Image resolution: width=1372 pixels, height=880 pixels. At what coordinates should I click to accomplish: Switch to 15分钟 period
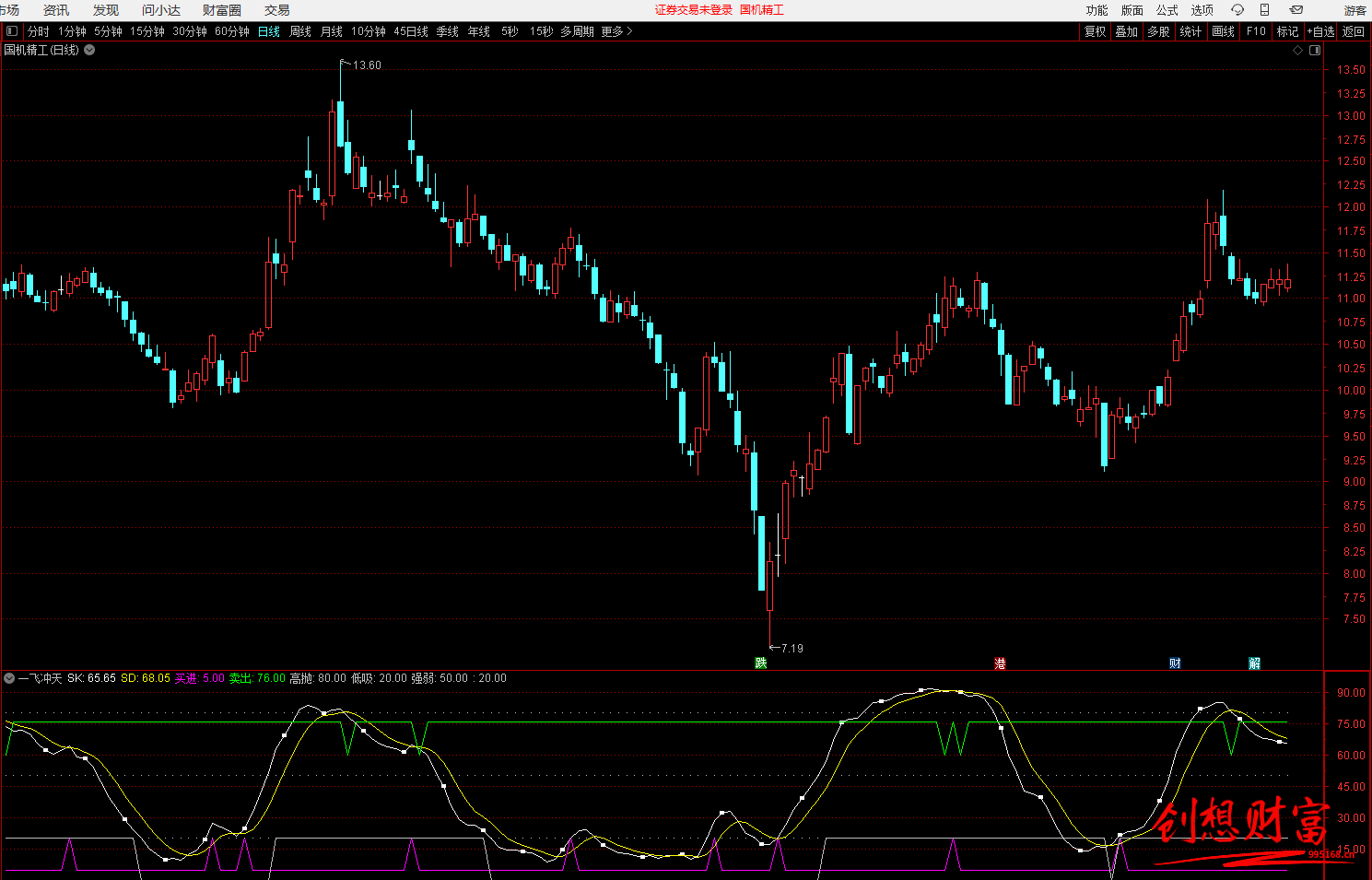[147, 31]
